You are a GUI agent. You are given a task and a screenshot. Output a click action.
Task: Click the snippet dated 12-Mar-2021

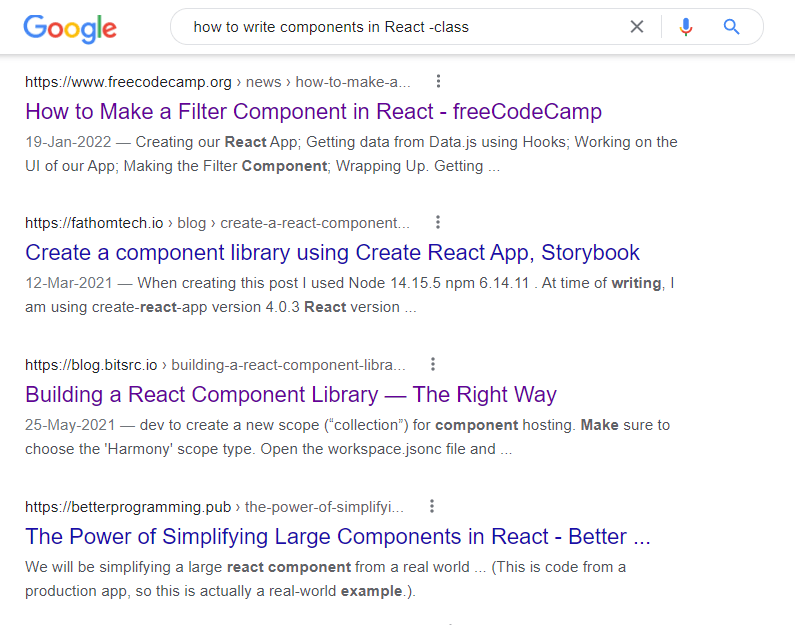[350, 295]
